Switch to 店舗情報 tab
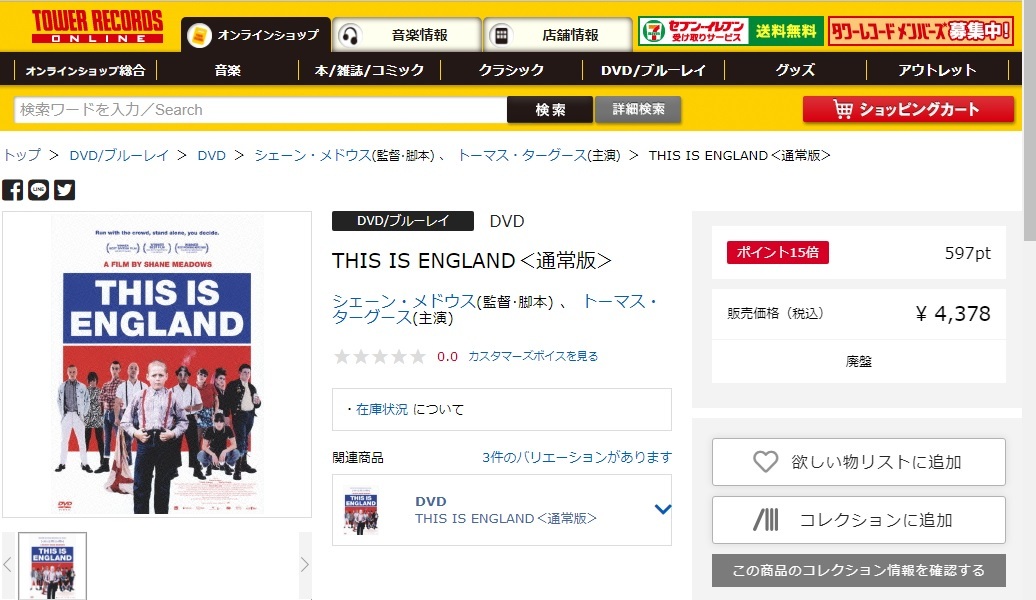The height and width of the screenshot is (600, 1036). 558,35
